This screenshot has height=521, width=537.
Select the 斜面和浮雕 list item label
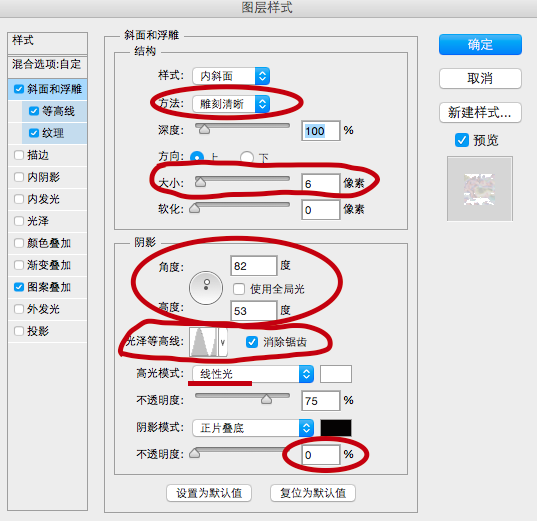click(x=54, y=89)
